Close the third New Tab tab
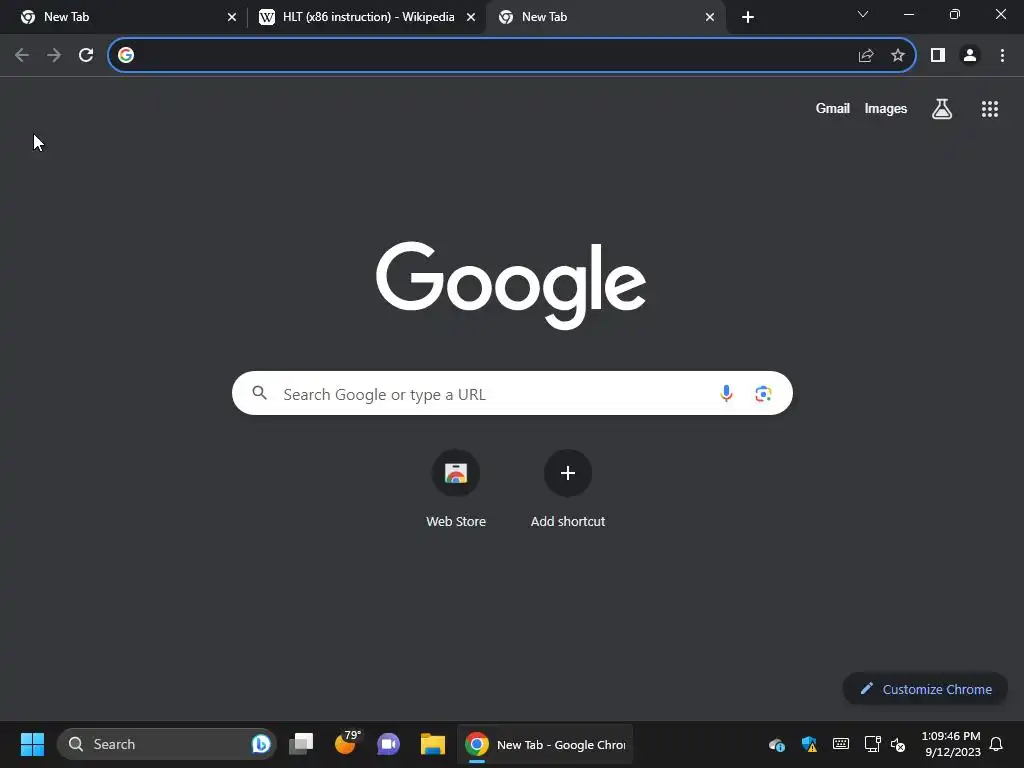Viewport: 1024px width, 768px height. 710,17
